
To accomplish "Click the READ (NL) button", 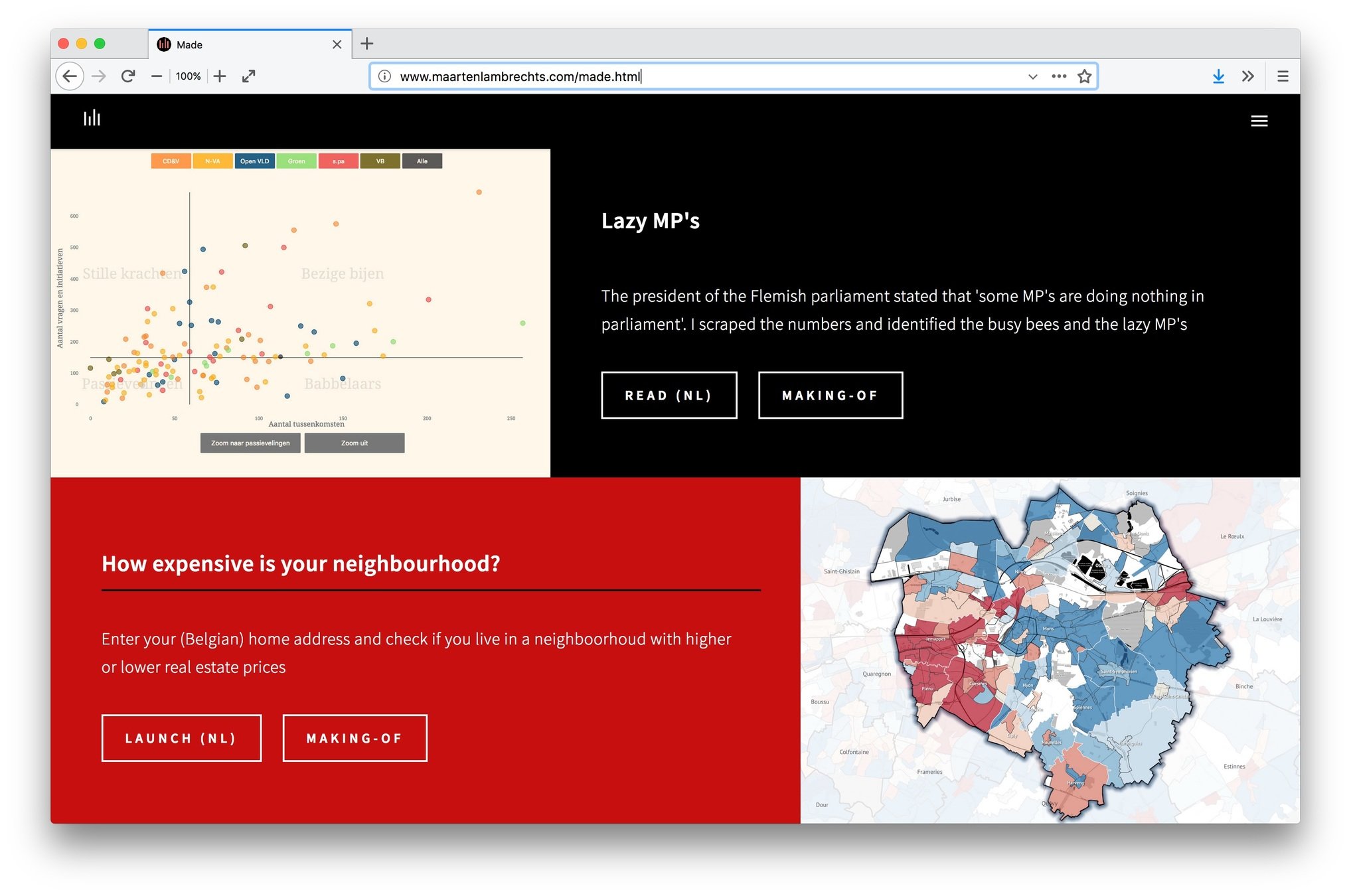I will [669, 396].
